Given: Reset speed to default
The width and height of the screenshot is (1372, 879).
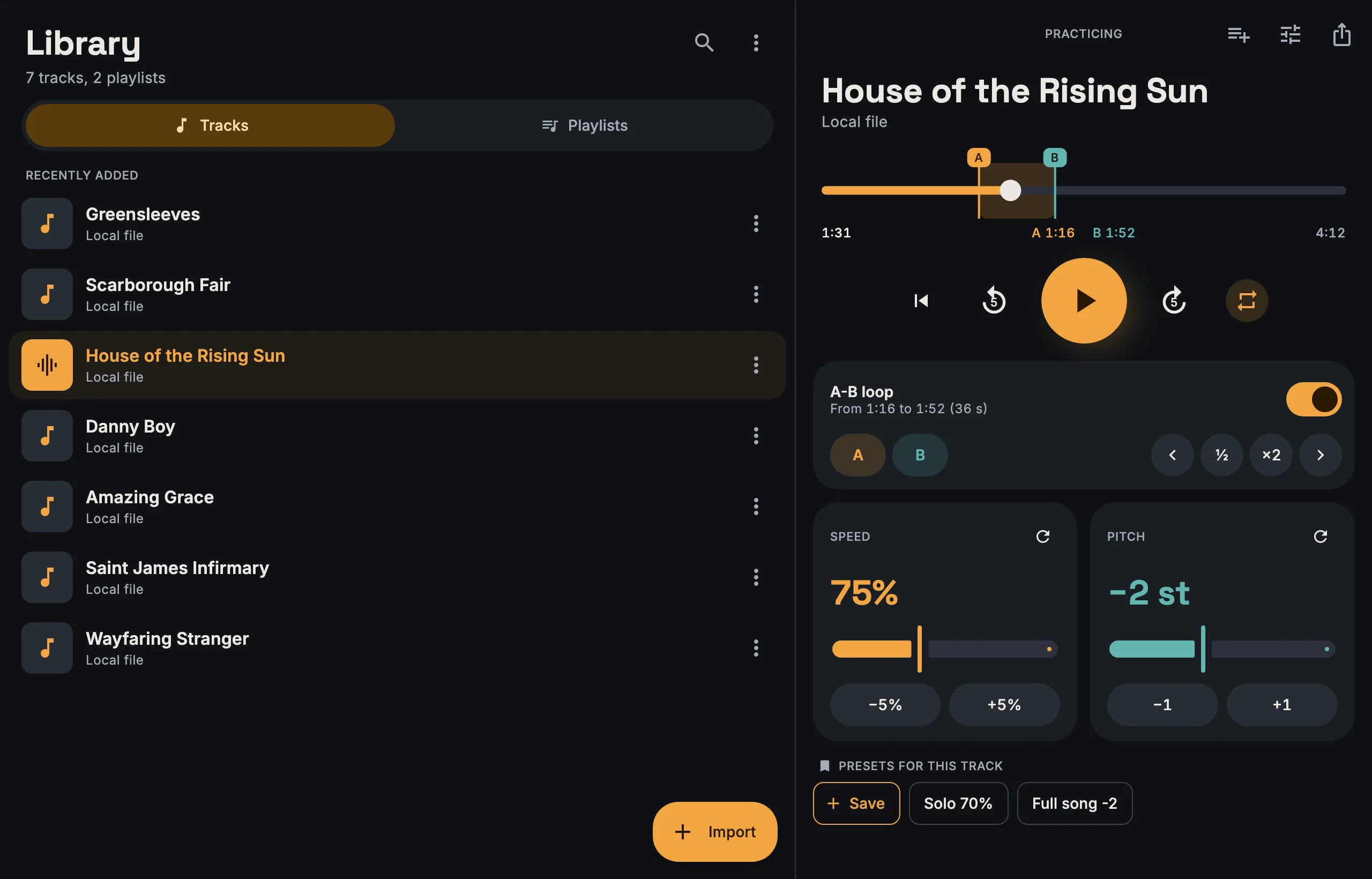Looking at the screenshot, I should [1043, 537].
